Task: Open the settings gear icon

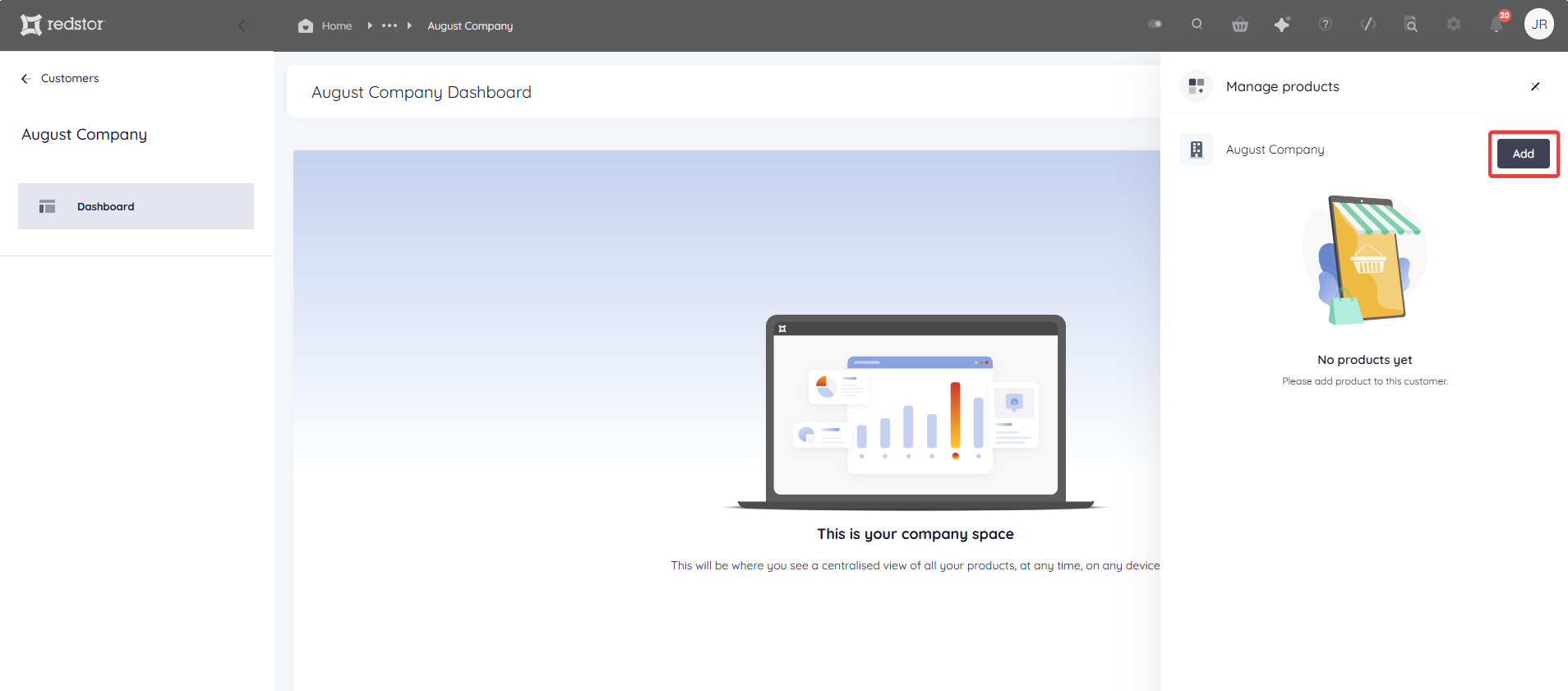Action: coord(1454,24)
